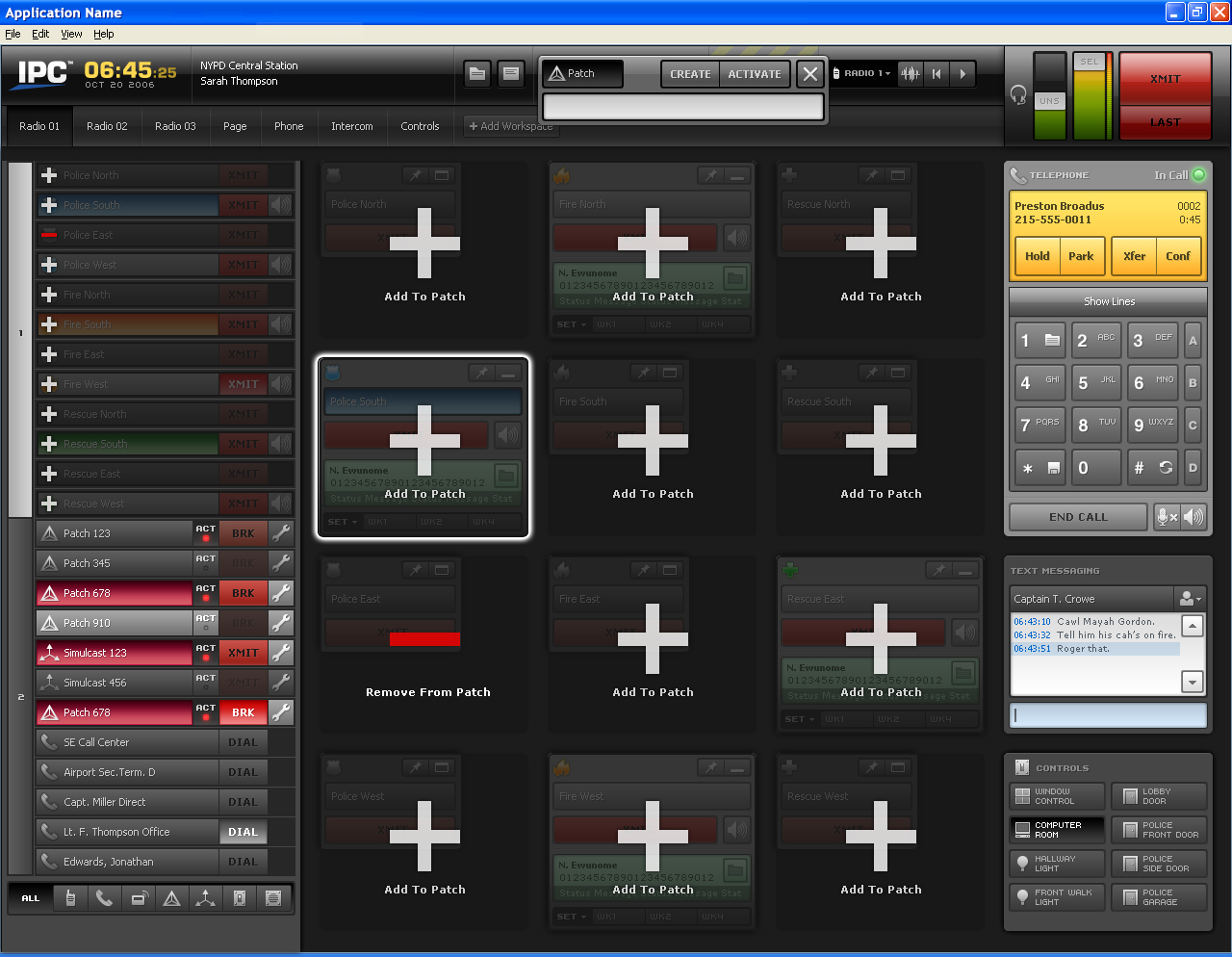Filter list by simulcast icon
Viewport: 1232px width, 957px height.
pos(206,898)
